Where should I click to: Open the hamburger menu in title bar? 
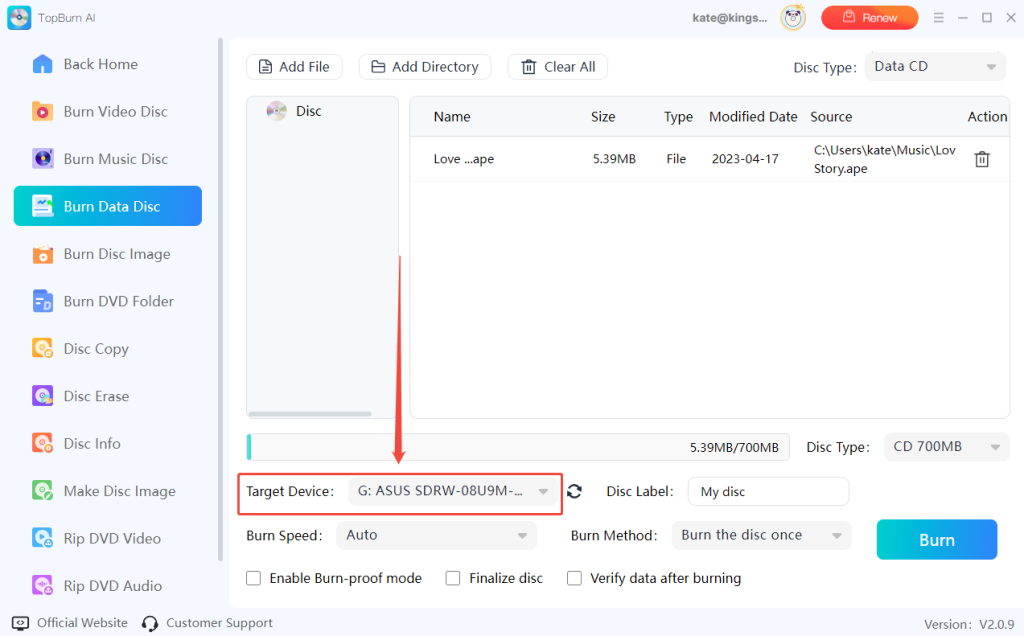click(x=938, y=17)
